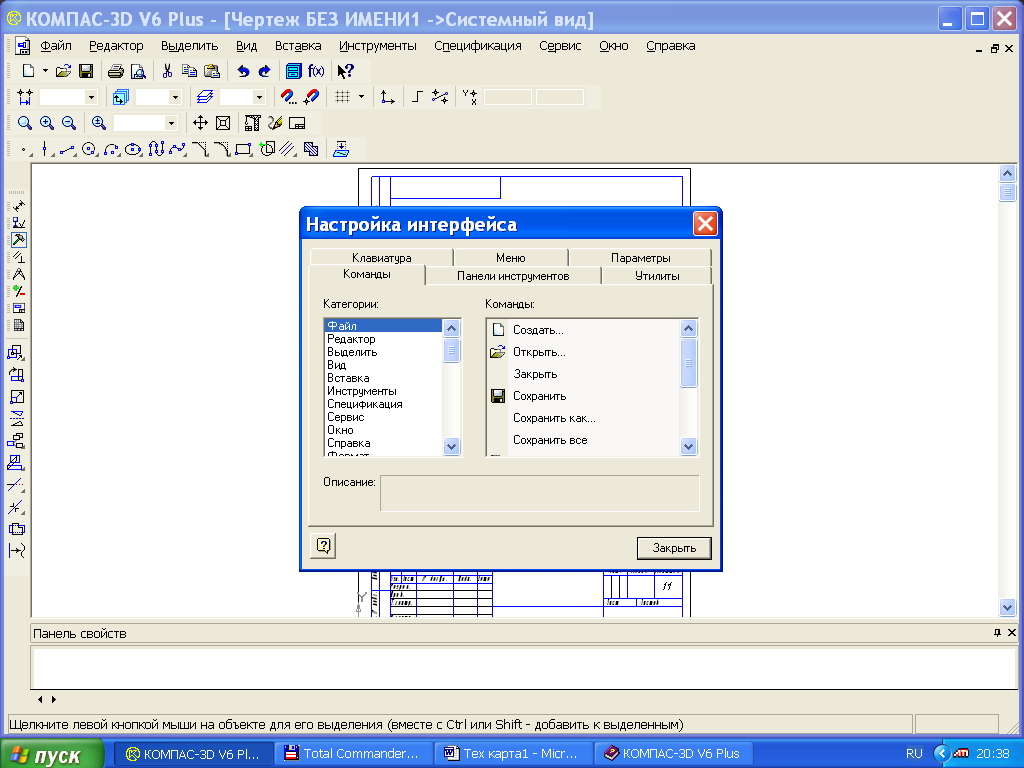Click the Cut scissors icon
The height and width of the screenshot is (768, 1024).
click(167, 71)
